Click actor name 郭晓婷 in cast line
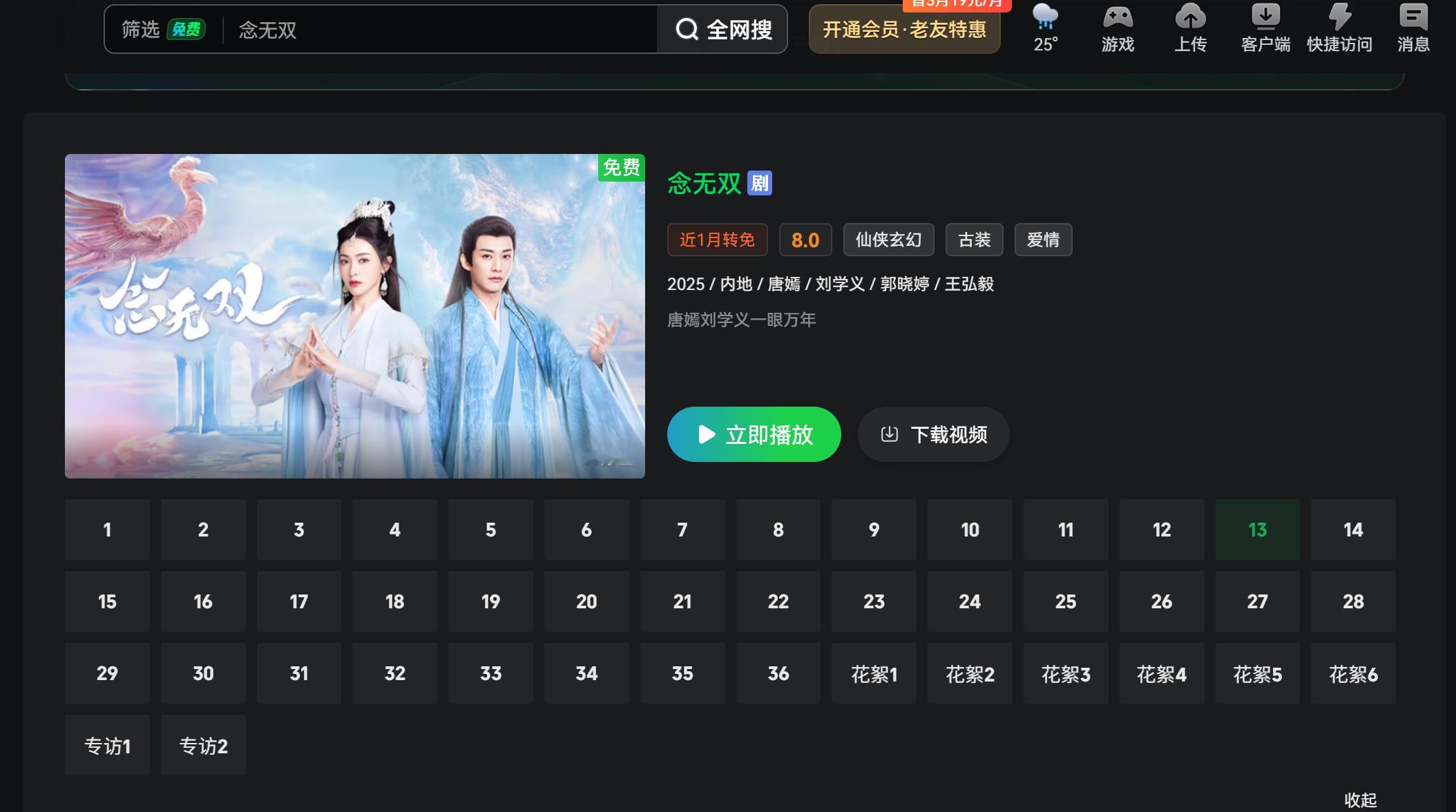The image size is (1456, 812). (905, 284)
